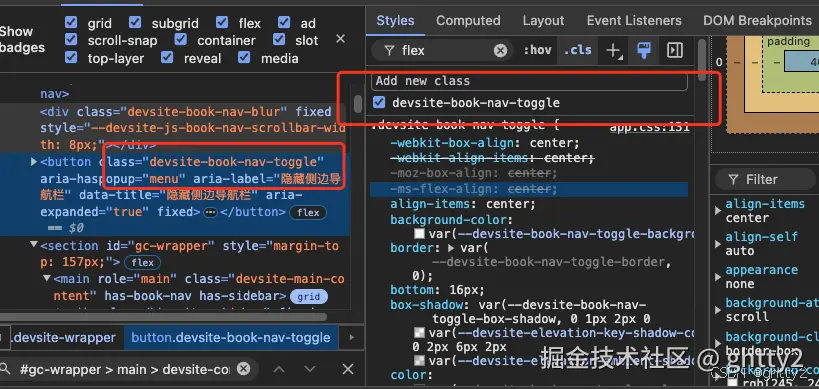Collapse the main devsite-main-content node
This screenshot has width=819, height=389.
[x=46, y=278]
